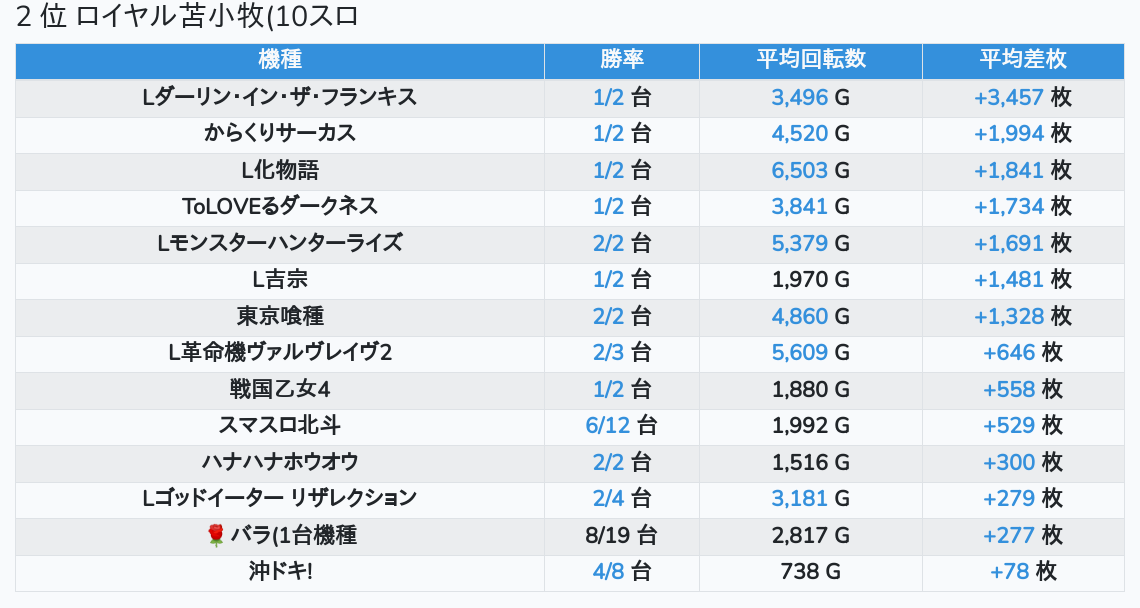Open the +3,457 average difference link
The width and height of the screenshot is (1140, 608).
[1008, 97]
